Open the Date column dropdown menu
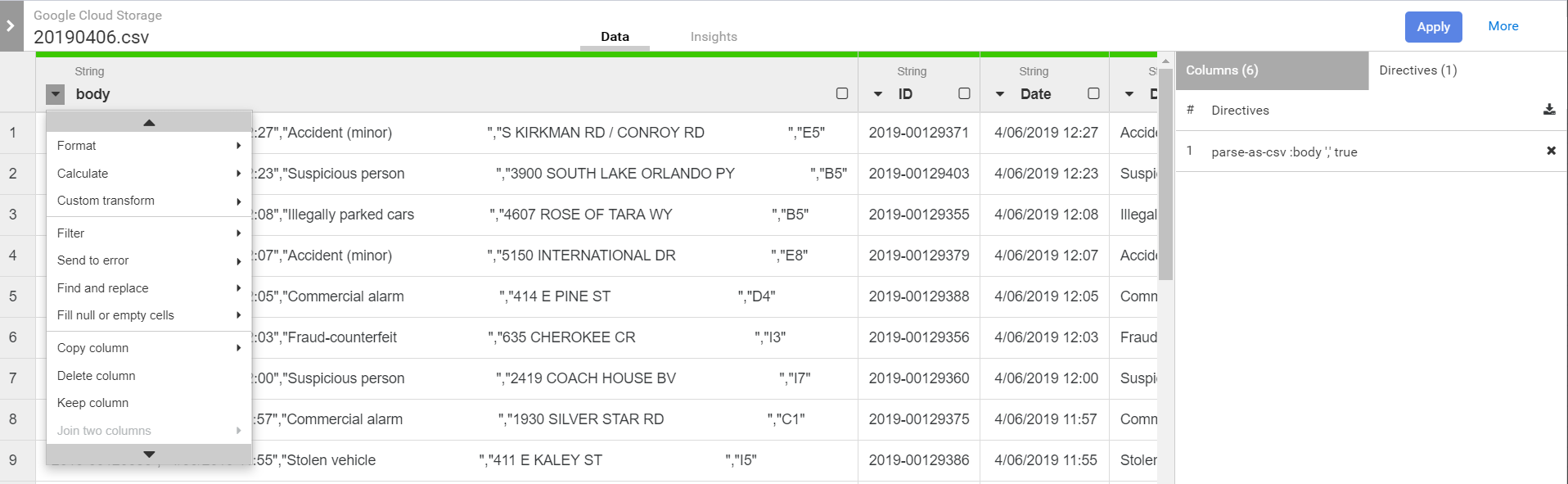 click(1000, 94)
